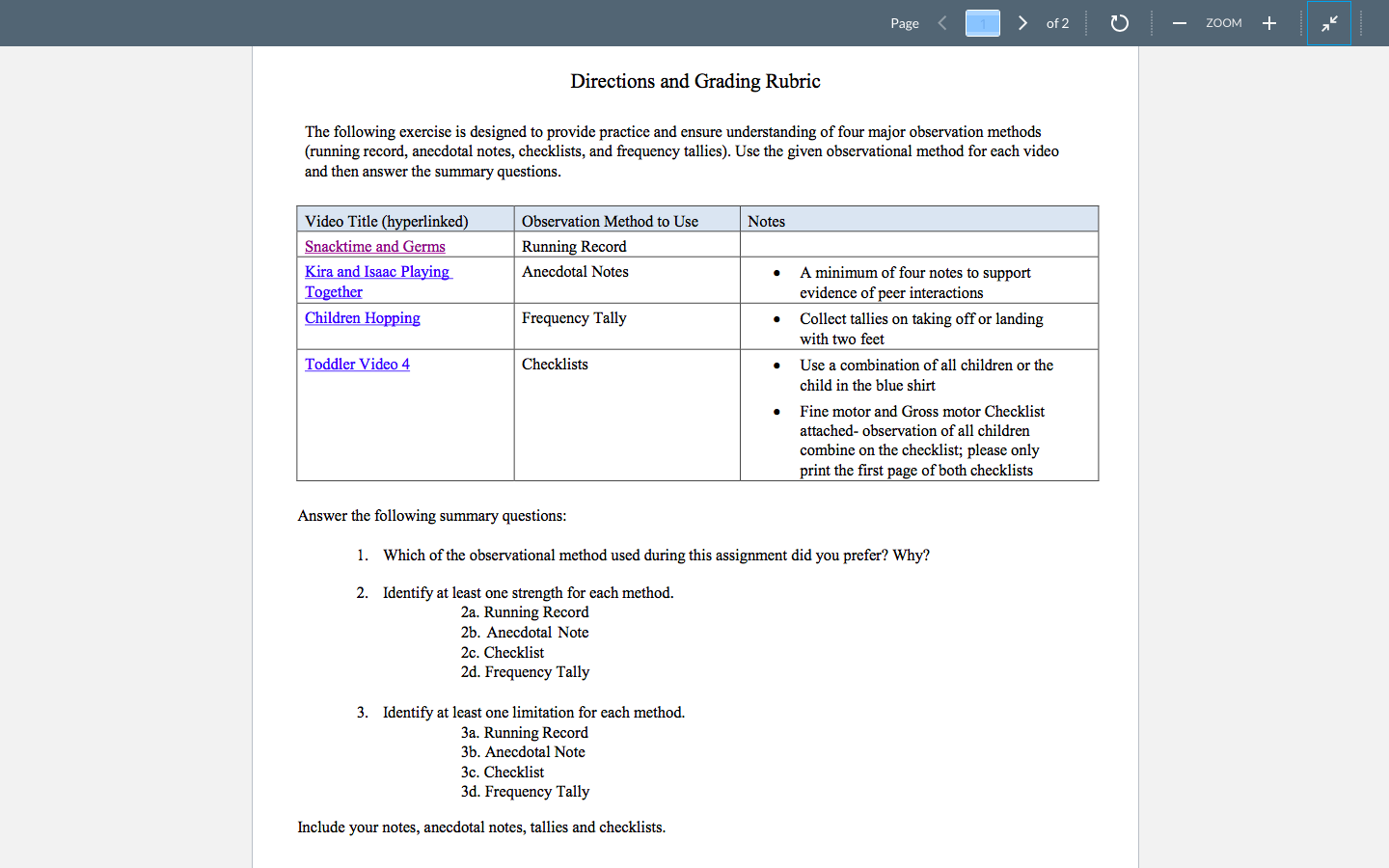Image resolution: width=1389 pixels, height=868 pixels.
Task: Open the Toddler Video 4 link
Action: [x=357, y=365]
